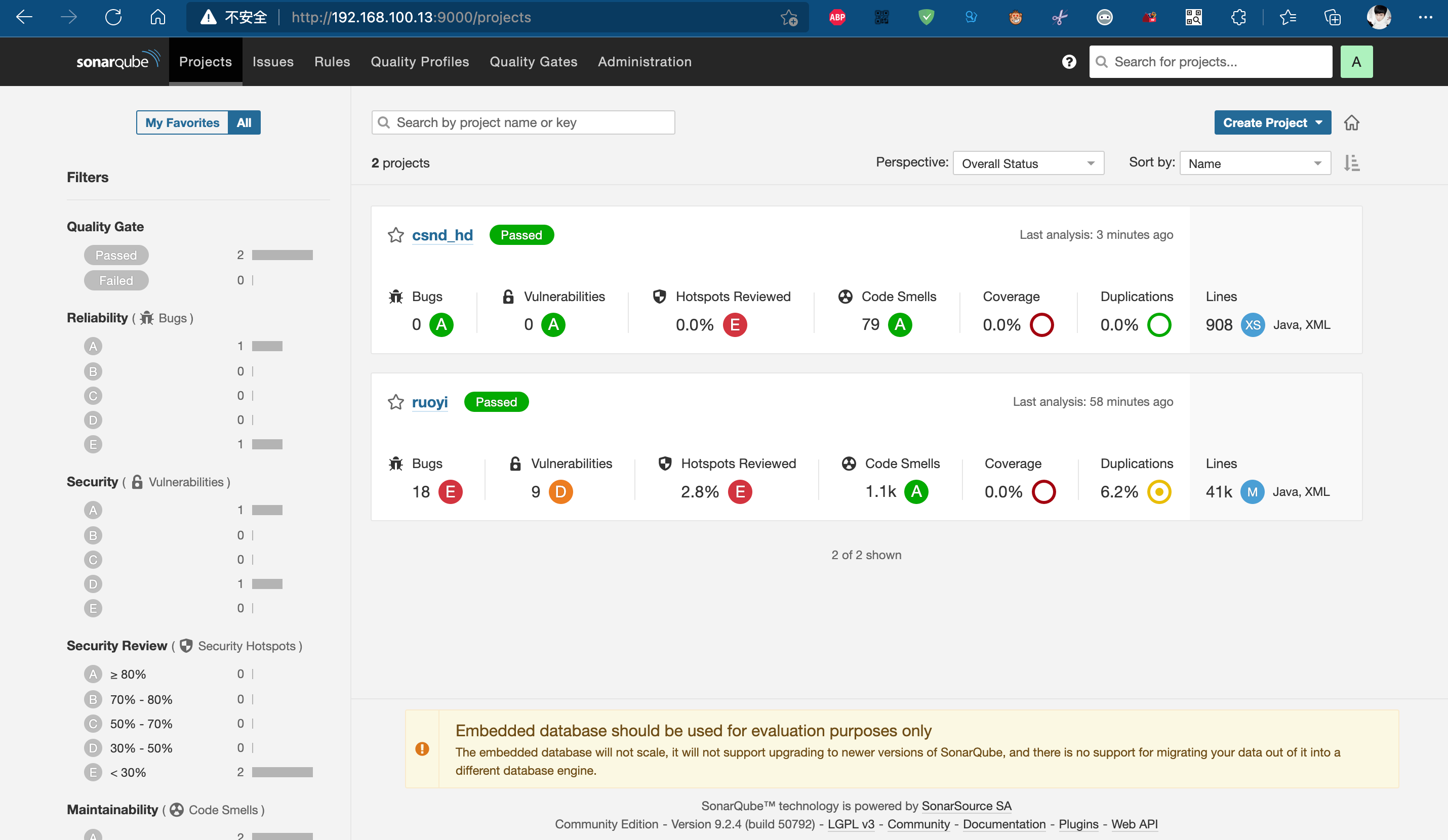Open the SonarQube help question mark

1069,61
